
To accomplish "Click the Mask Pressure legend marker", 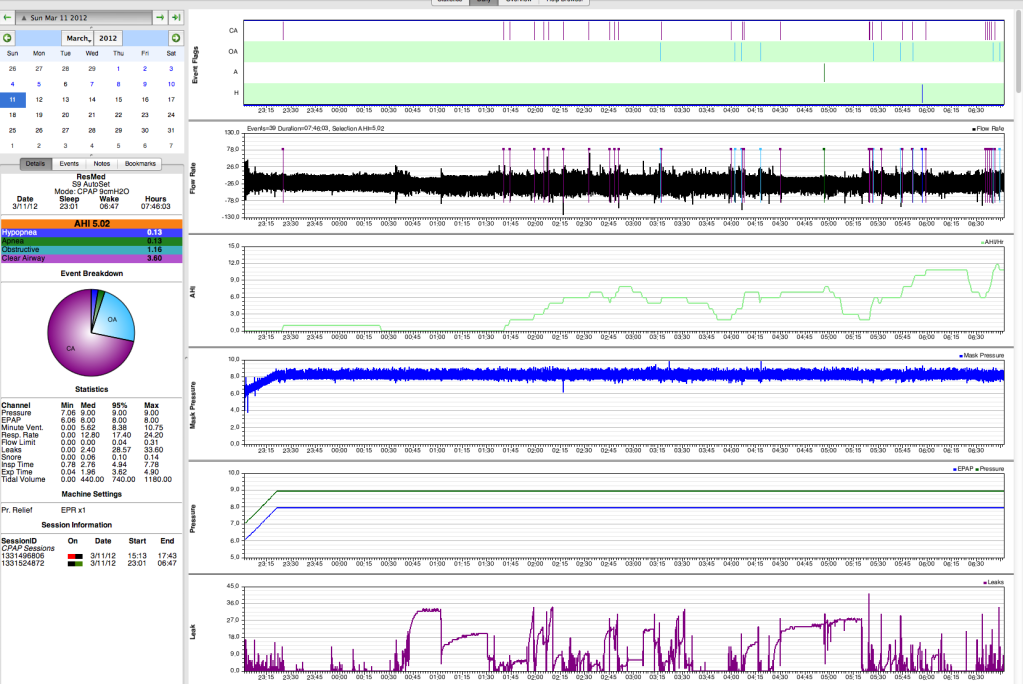I will tap(958, 355).
